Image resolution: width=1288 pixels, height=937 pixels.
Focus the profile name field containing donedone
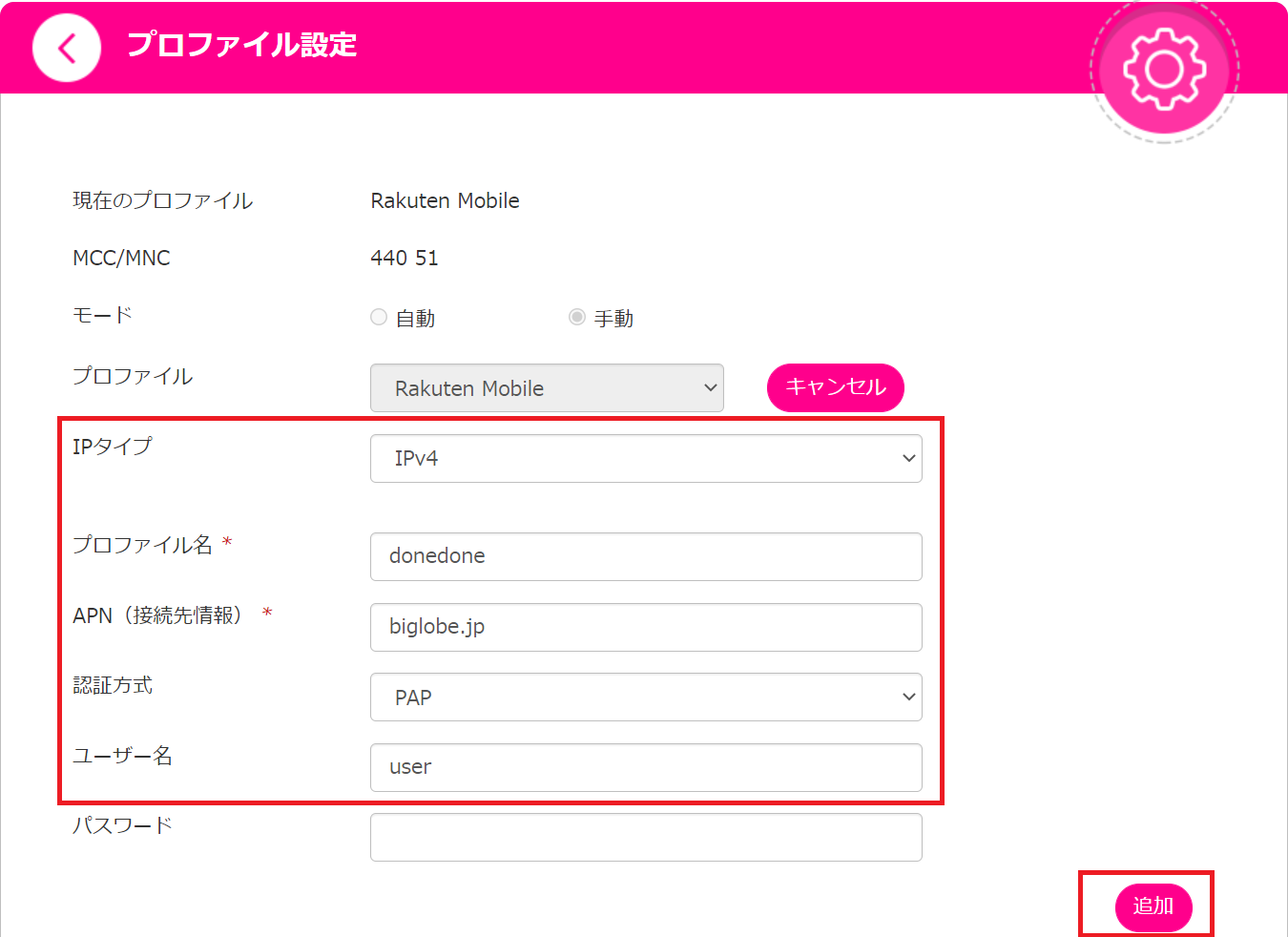pyautogui.click(x=646, y=556)
